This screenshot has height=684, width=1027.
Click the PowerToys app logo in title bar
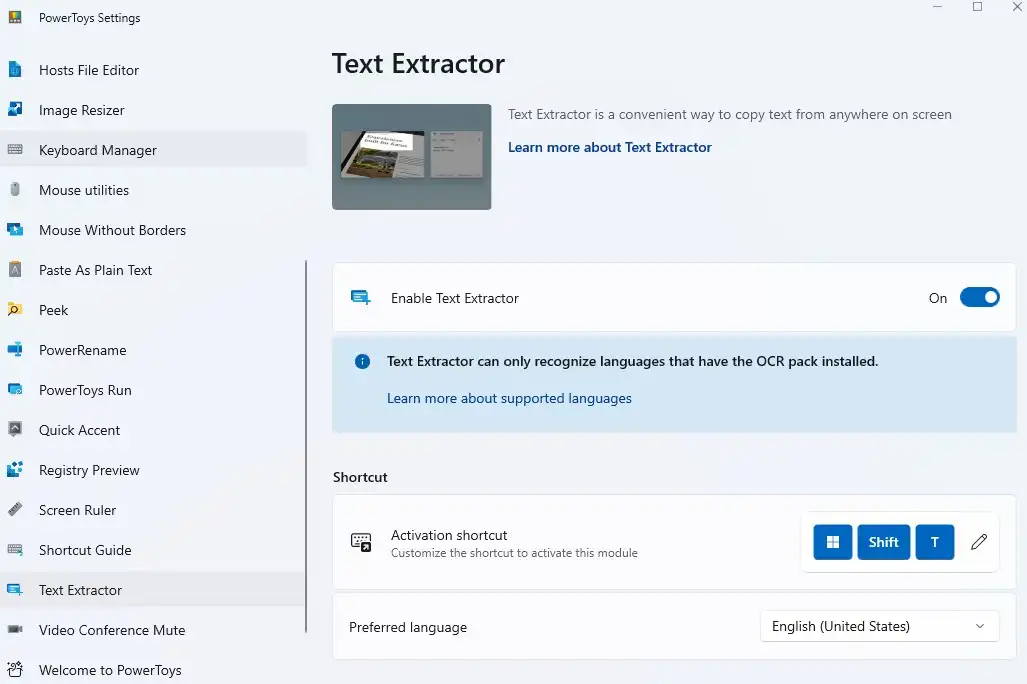pos(15,17)
